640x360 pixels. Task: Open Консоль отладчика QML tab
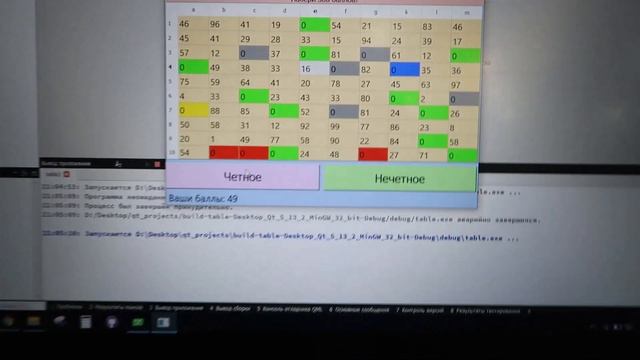(x=289, y=309)
